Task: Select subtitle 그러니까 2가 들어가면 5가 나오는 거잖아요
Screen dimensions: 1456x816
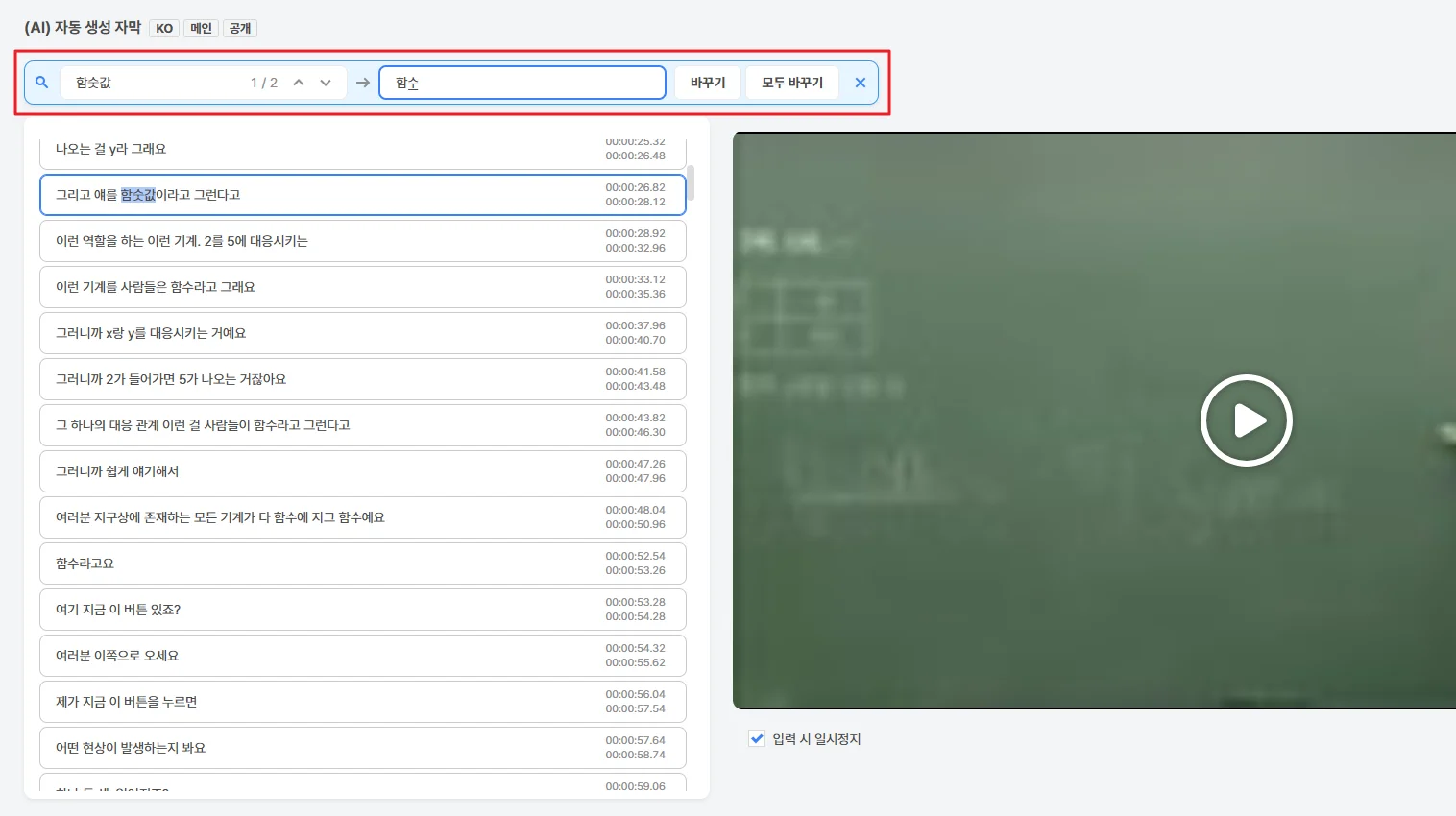Action: [x=362, y=379]
